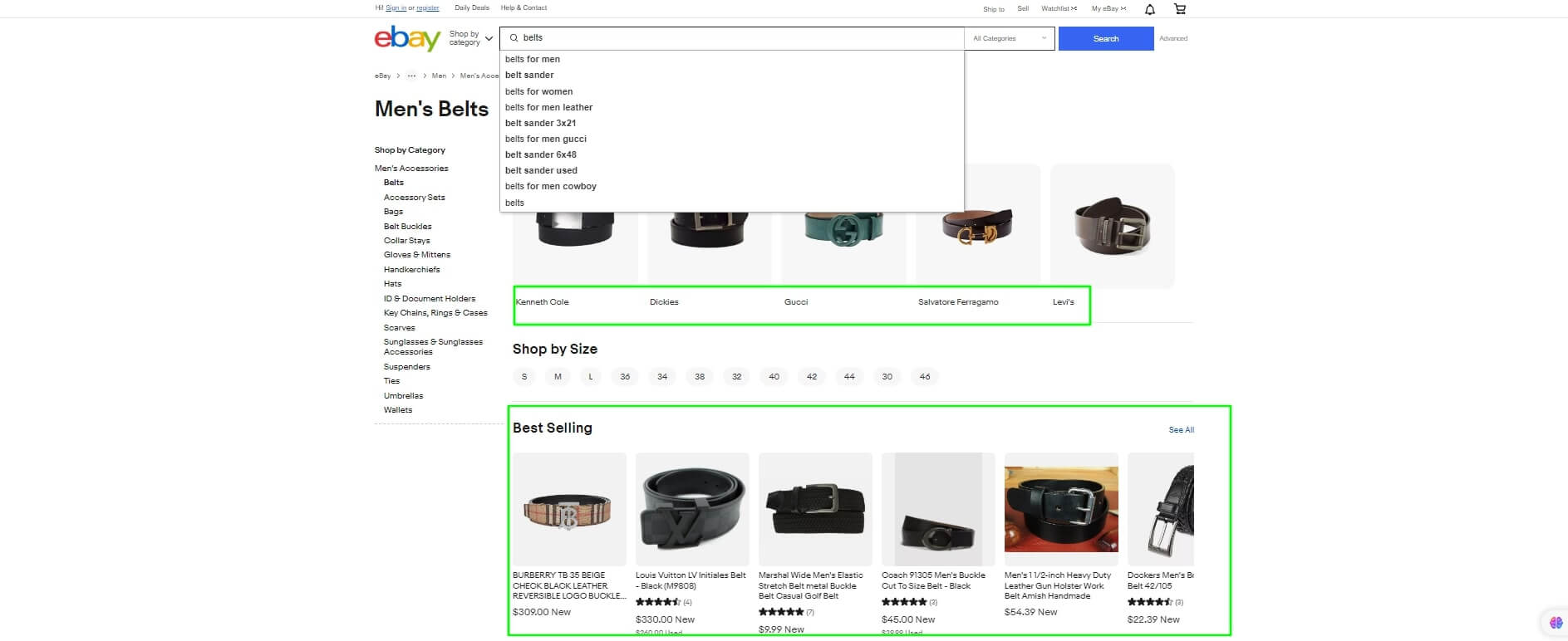Click the magnifier icon in search box

coord(514,38)
